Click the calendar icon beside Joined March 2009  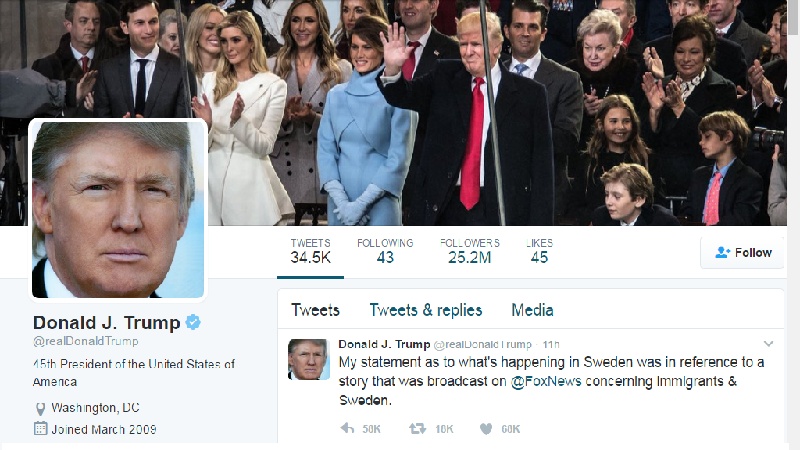coord(40,428)
